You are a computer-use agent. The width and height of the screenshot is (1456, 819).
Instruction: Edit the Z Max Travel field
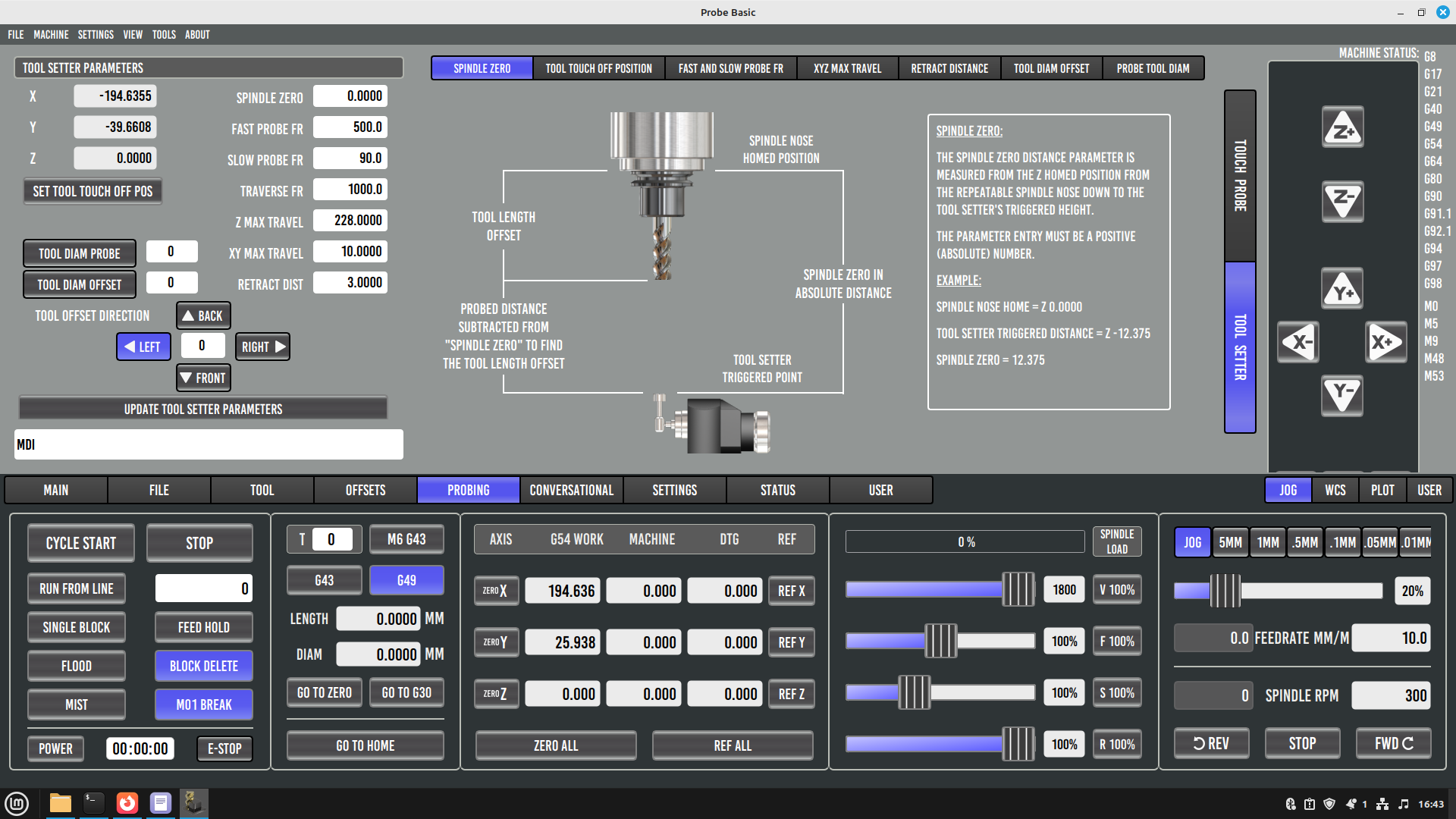tap(350, 221)
